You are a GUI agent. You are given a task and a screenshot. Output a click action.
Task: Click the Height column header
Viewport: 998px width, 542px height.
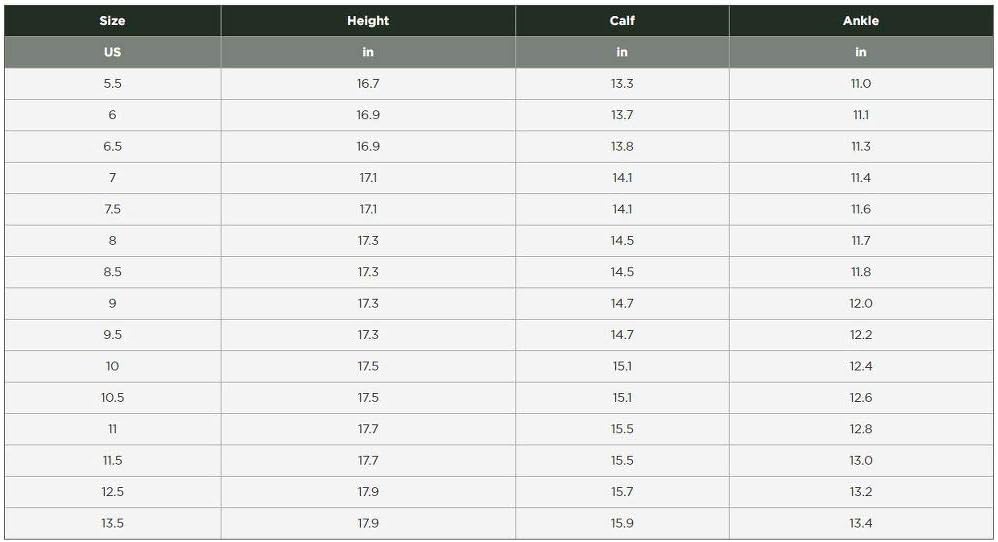368,21
